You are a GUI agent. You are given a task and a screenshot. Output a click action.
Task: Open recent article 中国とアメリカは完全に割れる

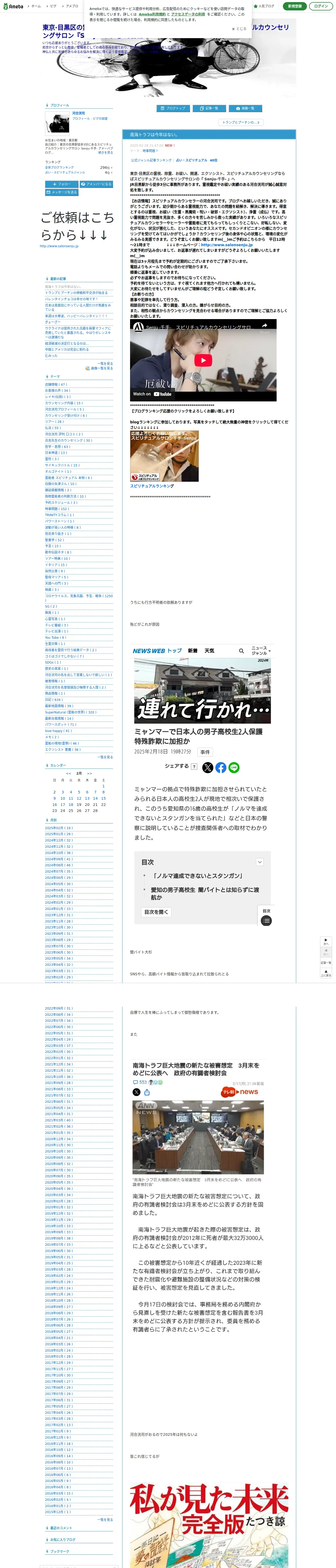coord(66,349)
